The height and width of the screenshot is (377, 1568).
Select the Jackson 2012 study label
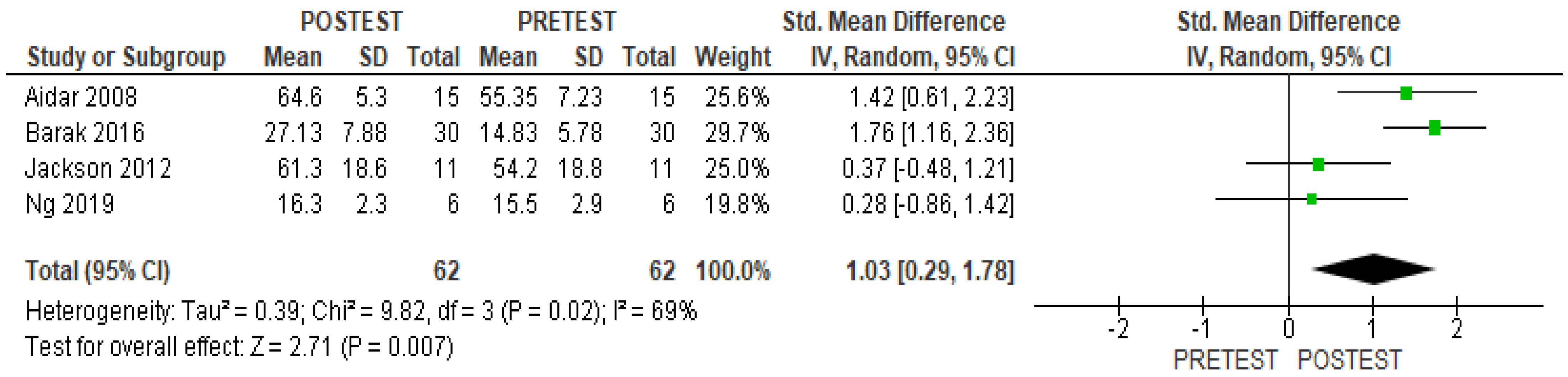click(x=98, y=168)
